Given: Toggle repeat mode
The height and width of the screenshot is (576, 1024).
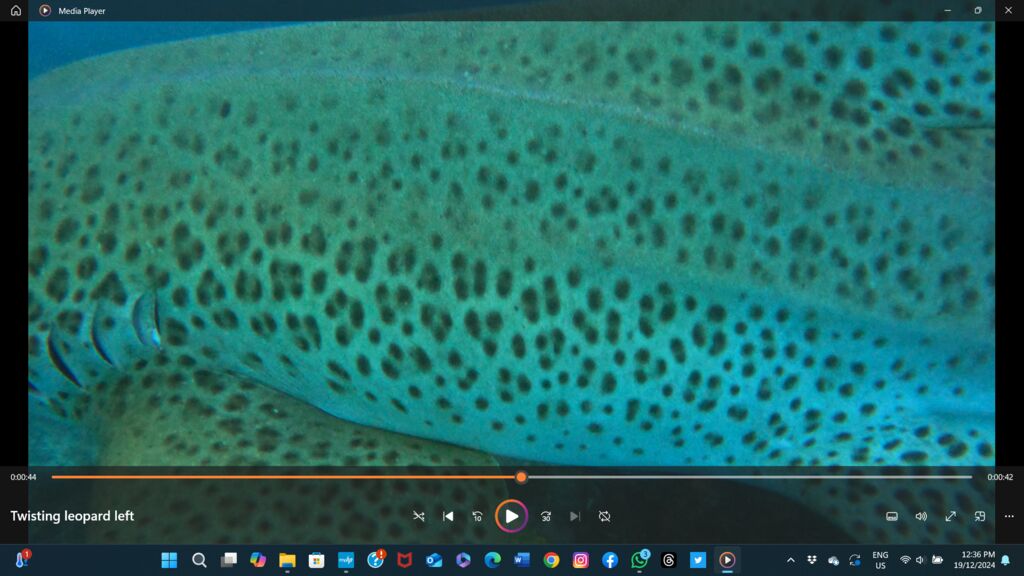Looking at the screenshot, I should 605,516.
